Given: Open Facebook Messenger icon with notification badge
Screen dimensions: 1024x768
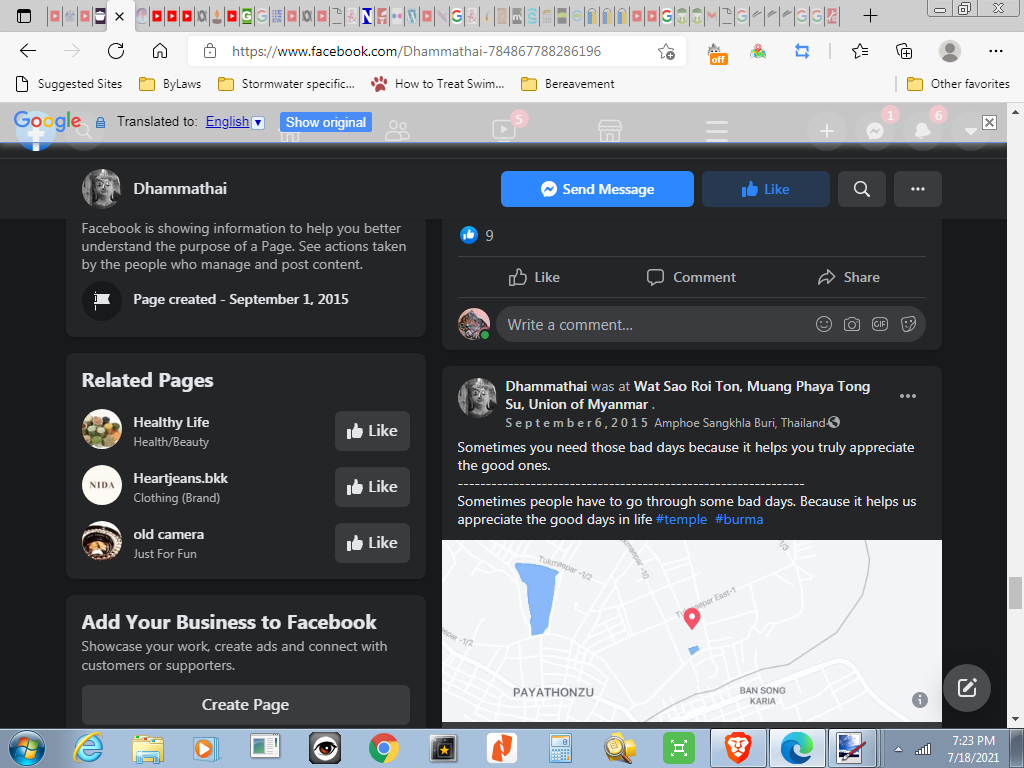Looking at the screenshot, I should tap(875, 131).
